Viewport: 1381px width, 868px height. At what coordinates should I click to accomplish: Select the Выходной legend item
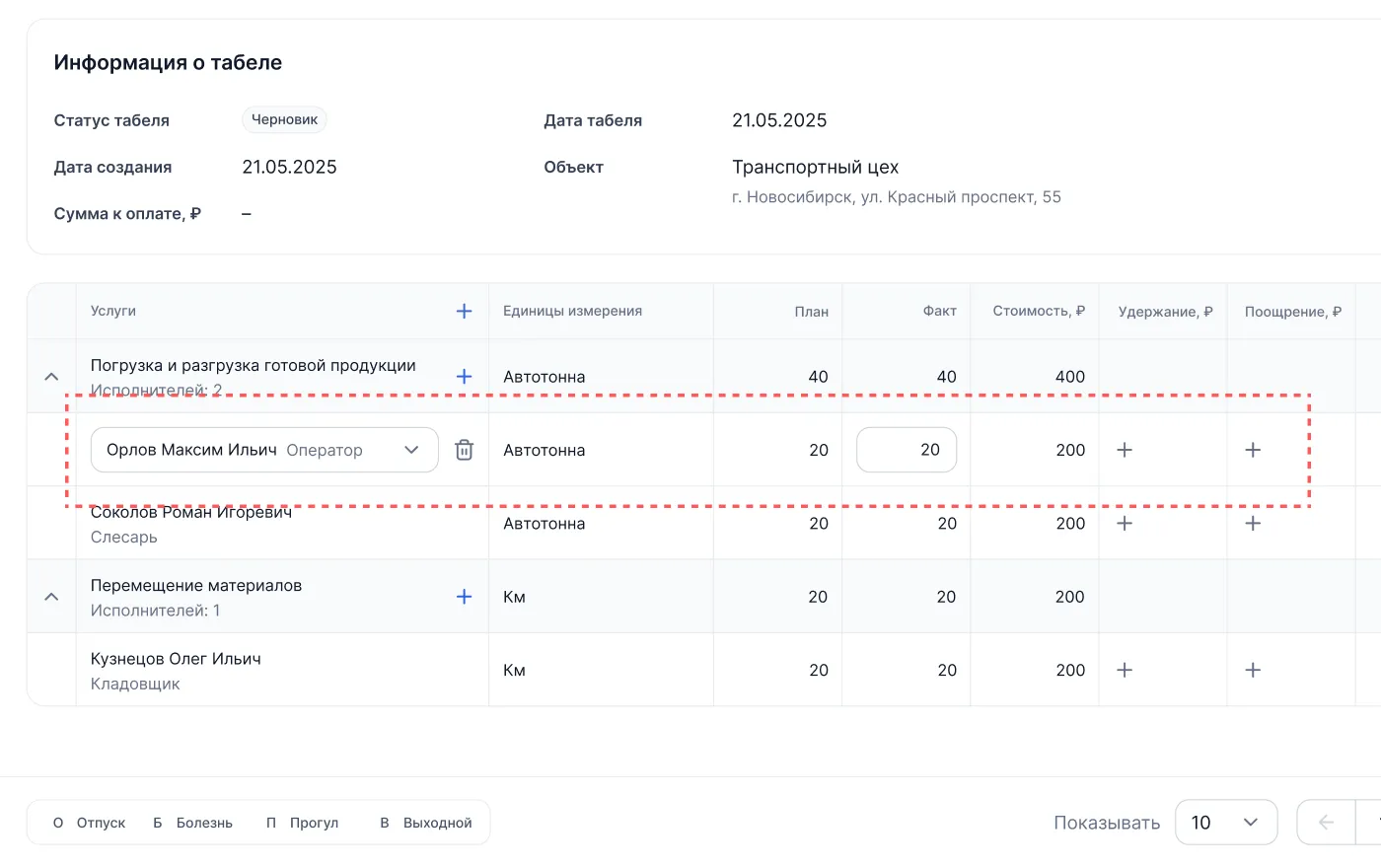pyautogui.click(x=426, y=823)
